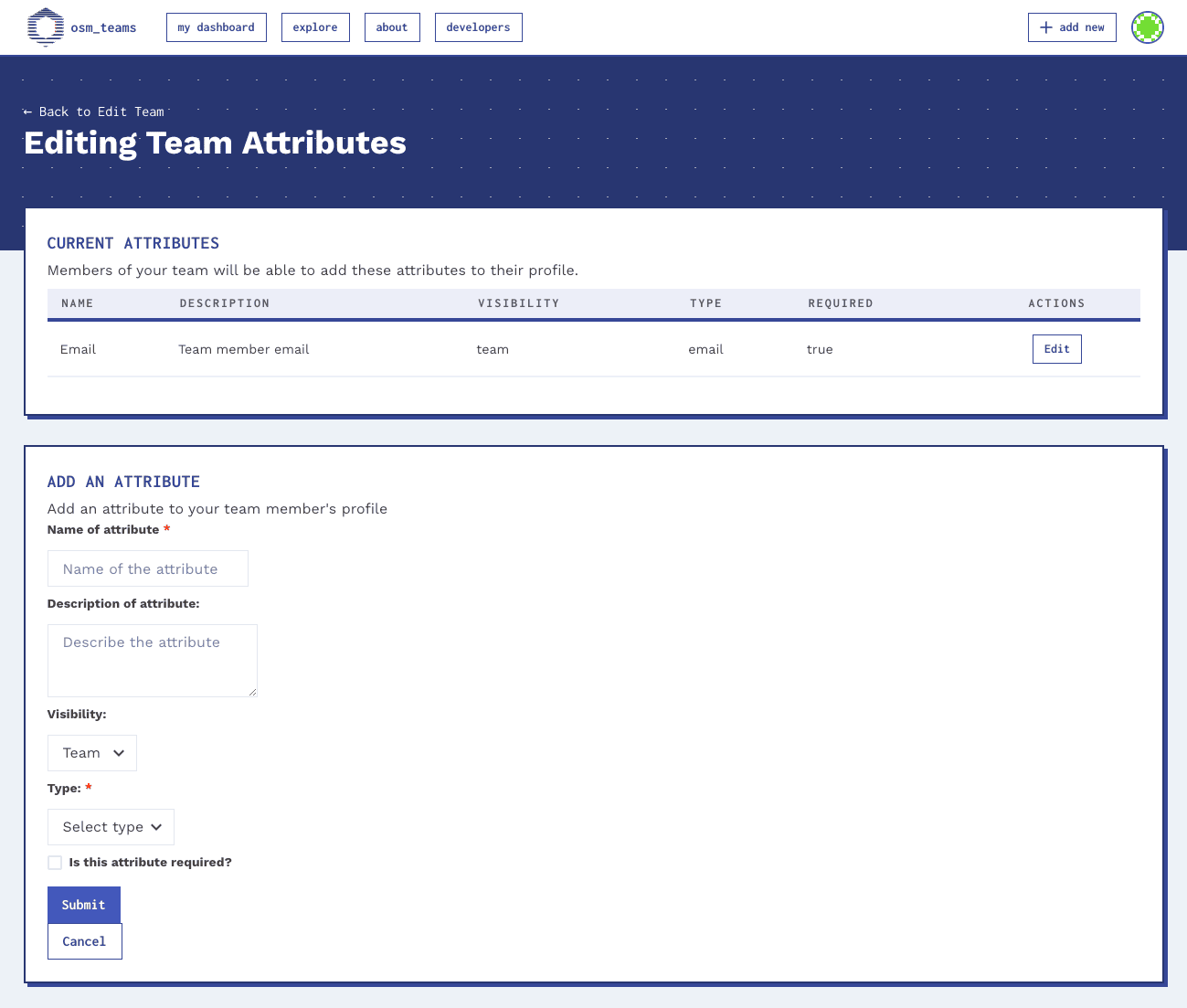Navigate to the about page
This screenshot has width=1187, height=1008.
click(x=392, y=27)
